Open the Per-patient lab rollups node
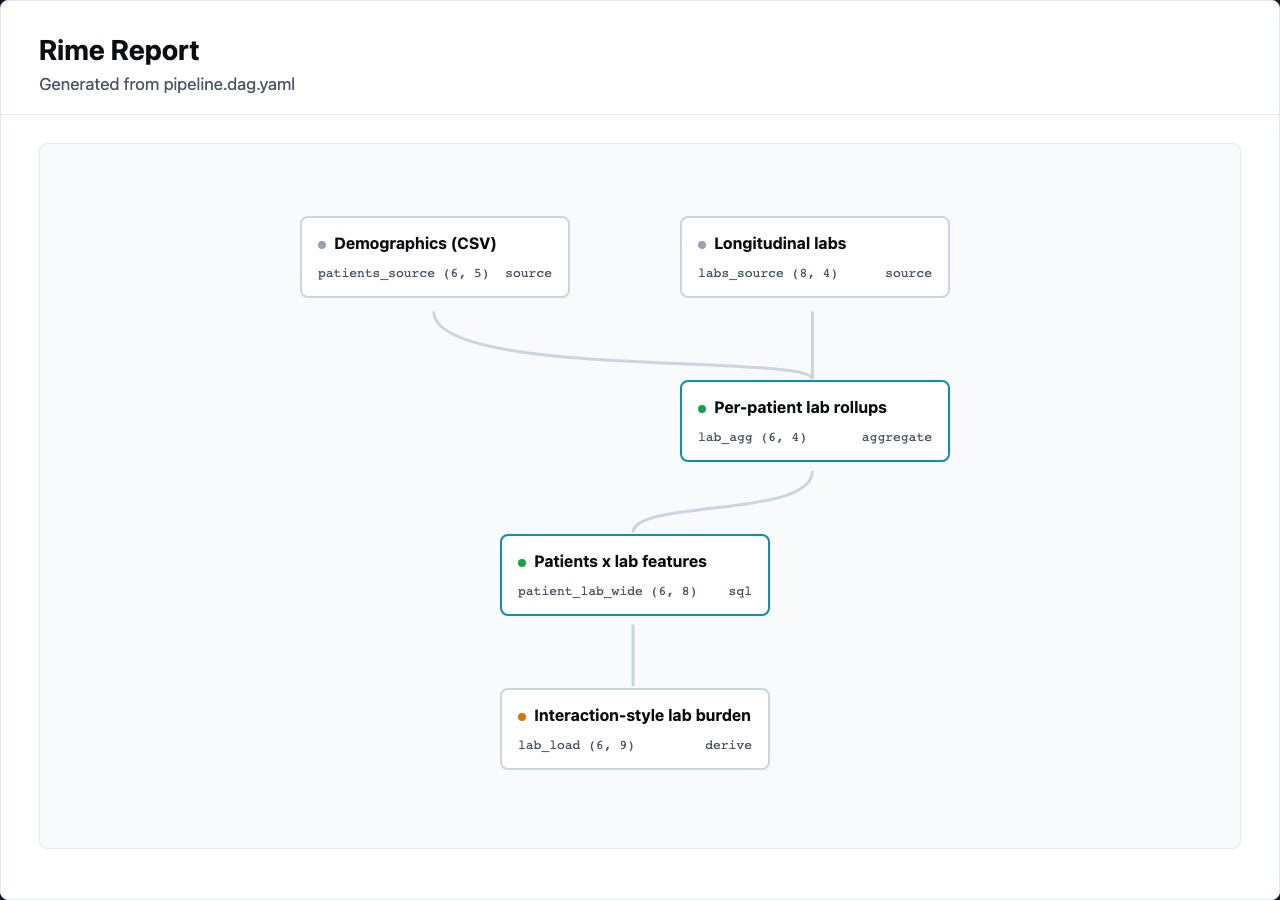This screenshot has width=1280, height=900. [x=815, y=421]
